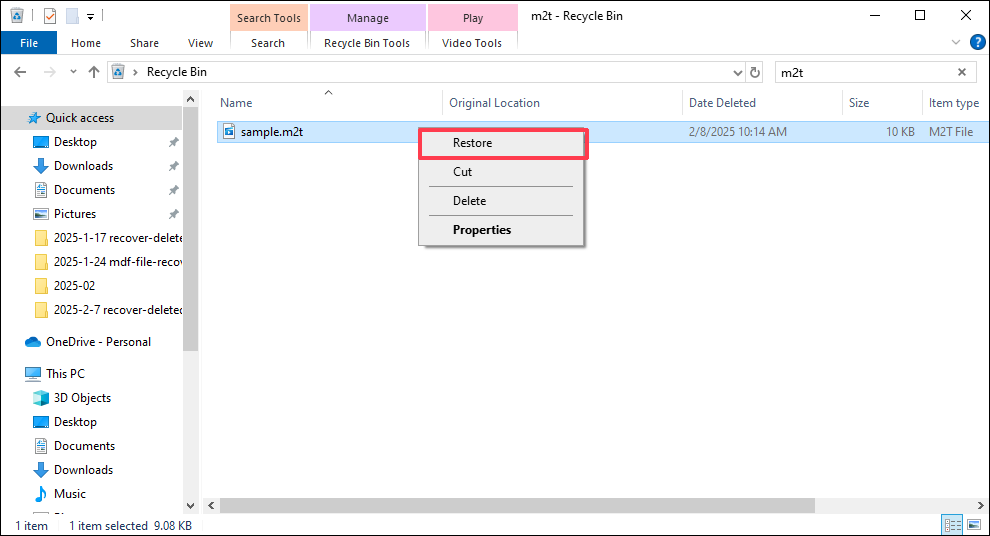Click the Manage contextual header

click(367, 18)
